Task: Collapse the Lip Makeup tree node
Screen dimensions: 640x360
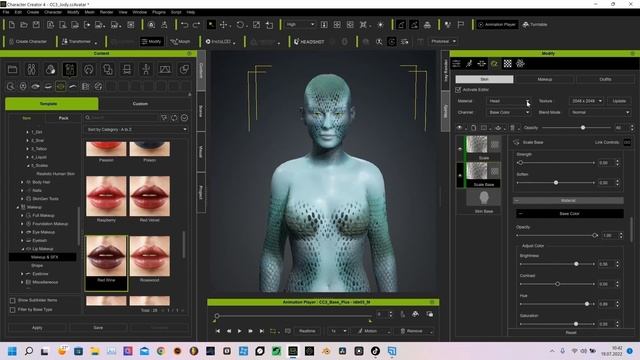Action: 22,249
